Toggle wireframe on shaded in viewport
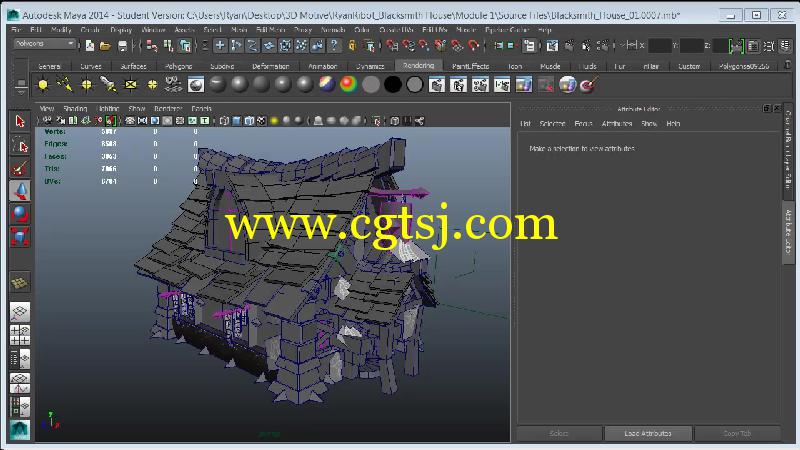Viewport: 800px width, 450px height. click(x=249, y=121)
